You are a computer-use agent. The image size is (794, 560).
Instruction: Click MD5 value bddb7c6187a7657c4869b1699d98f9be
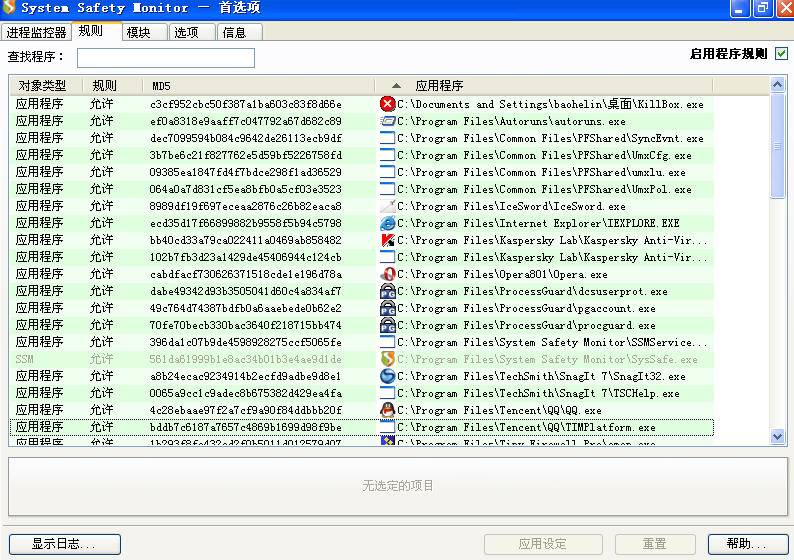tap(246, 427)
